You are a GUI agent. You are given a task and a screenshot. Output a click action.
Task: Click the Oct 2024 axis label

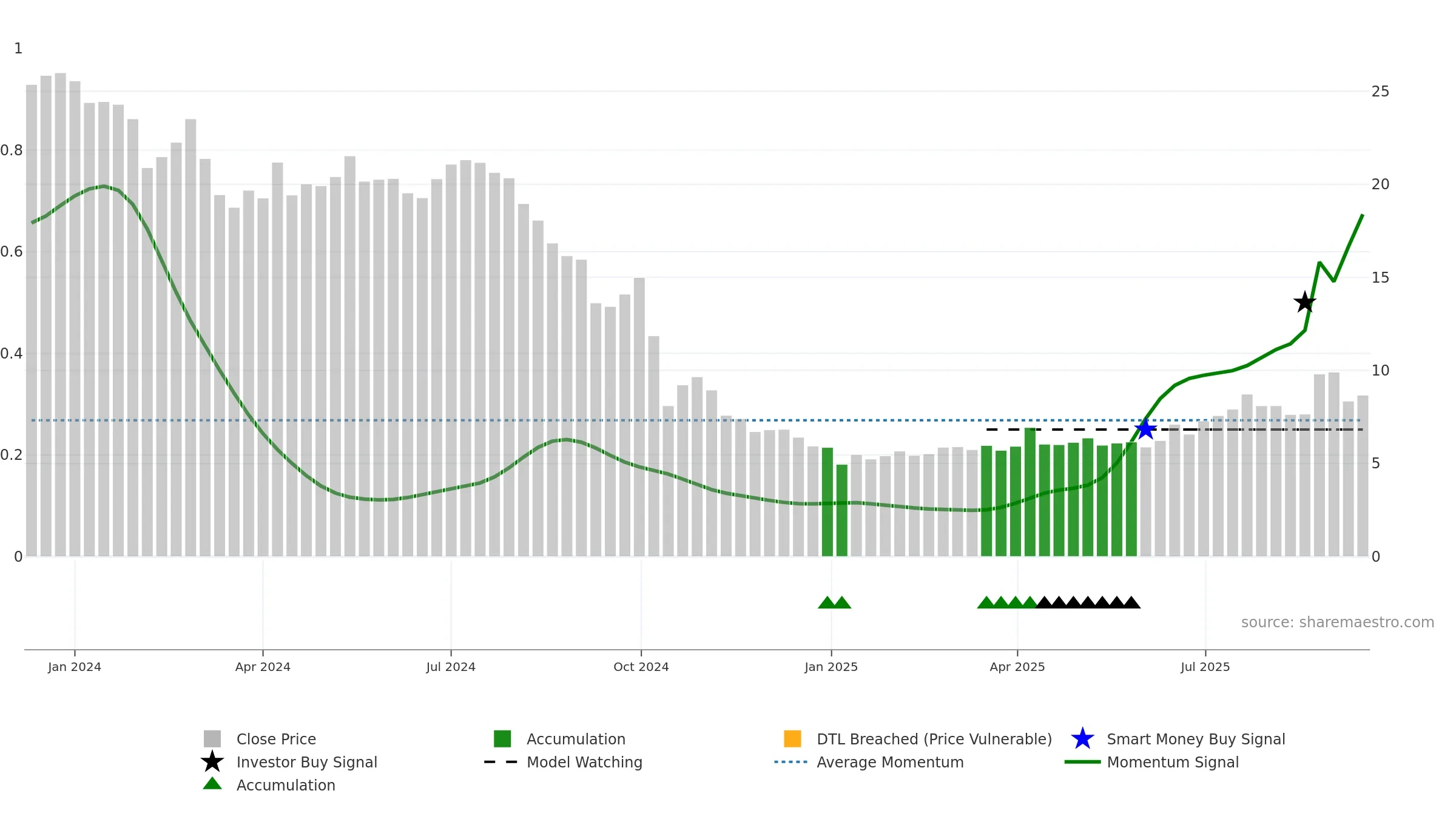(x=641, y=667)
